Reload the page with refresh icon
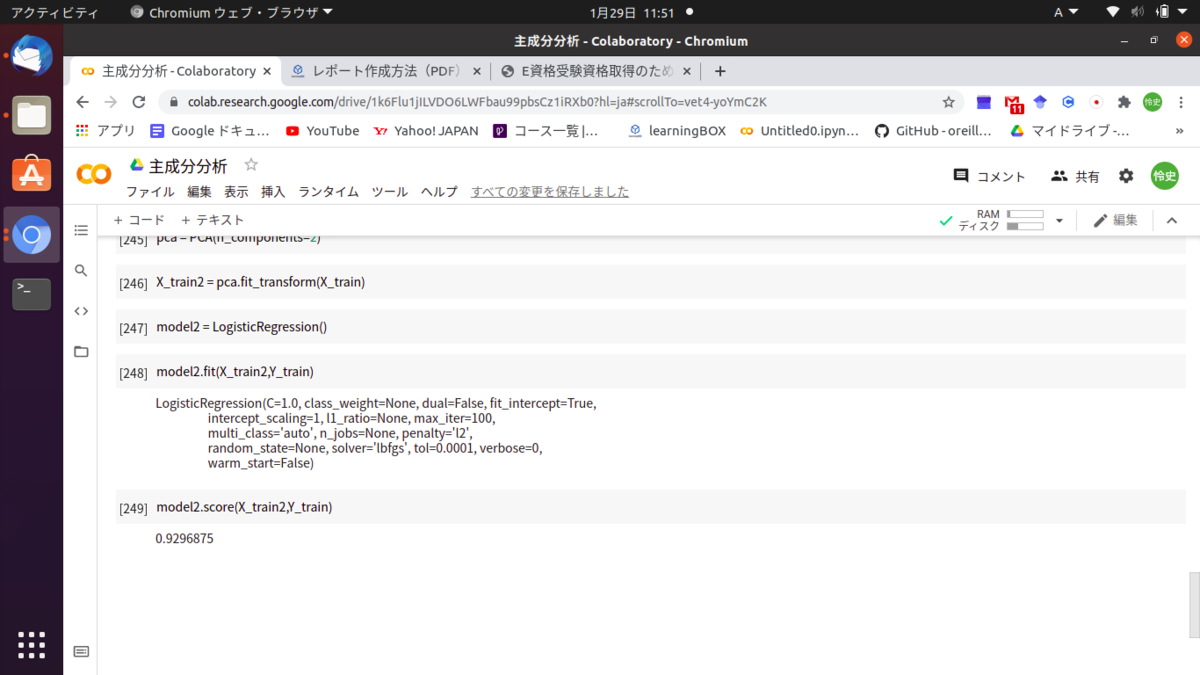Viewport: 1200px width, 675px height. pyautogui.click(x=139, y=102)
